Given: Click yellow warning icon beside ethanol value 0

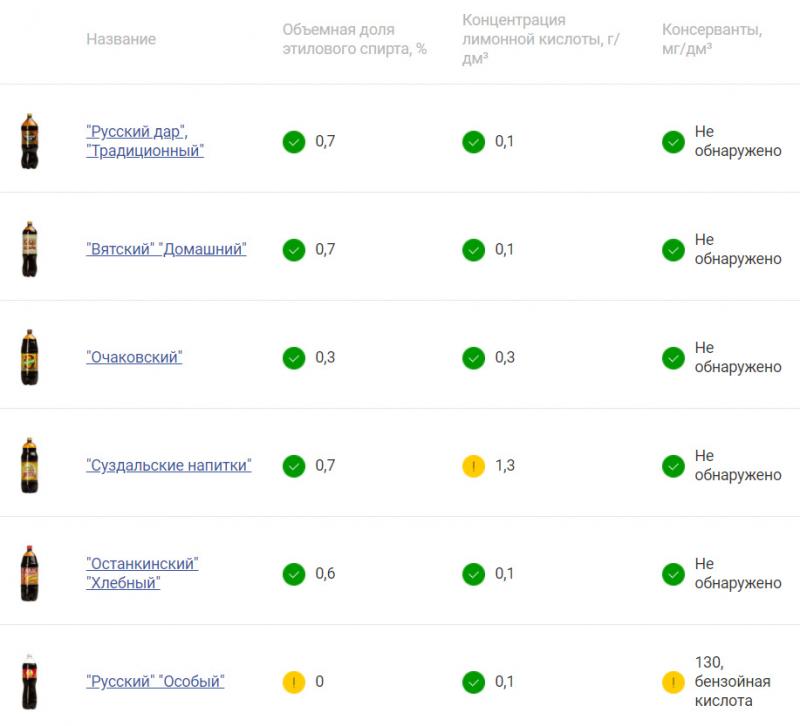Looking at the screenshot, I should 293,682.
